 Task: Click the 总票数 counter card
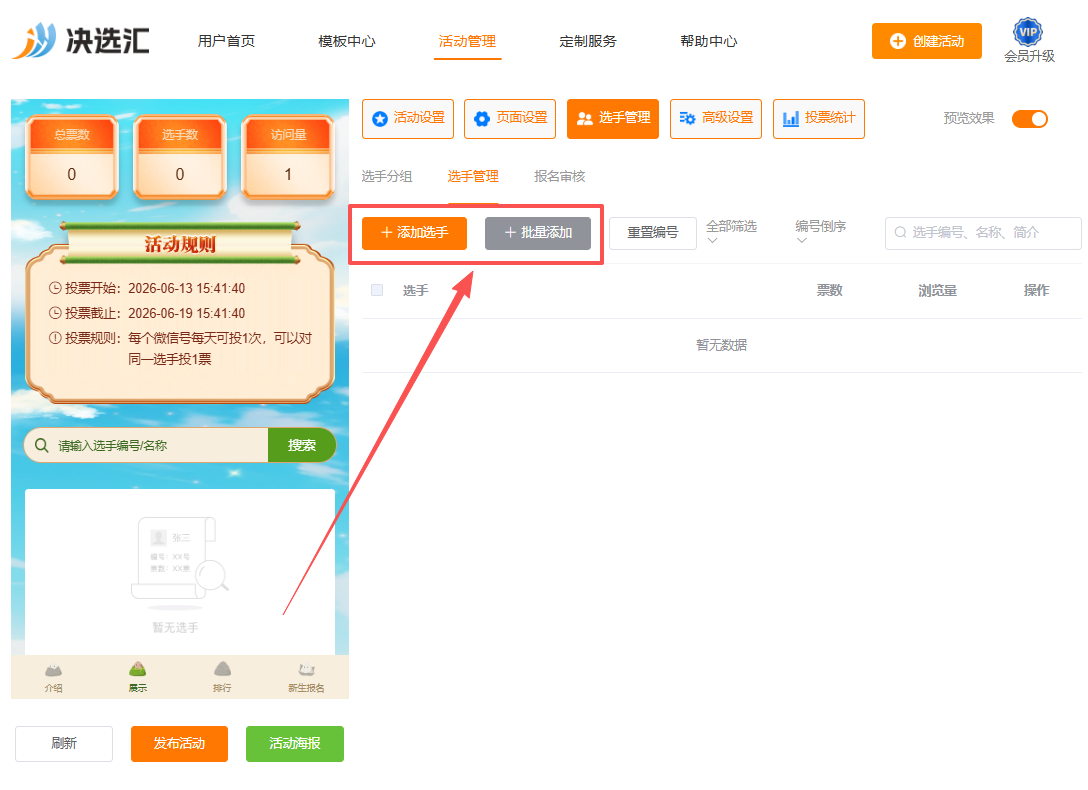pos(72,158)
